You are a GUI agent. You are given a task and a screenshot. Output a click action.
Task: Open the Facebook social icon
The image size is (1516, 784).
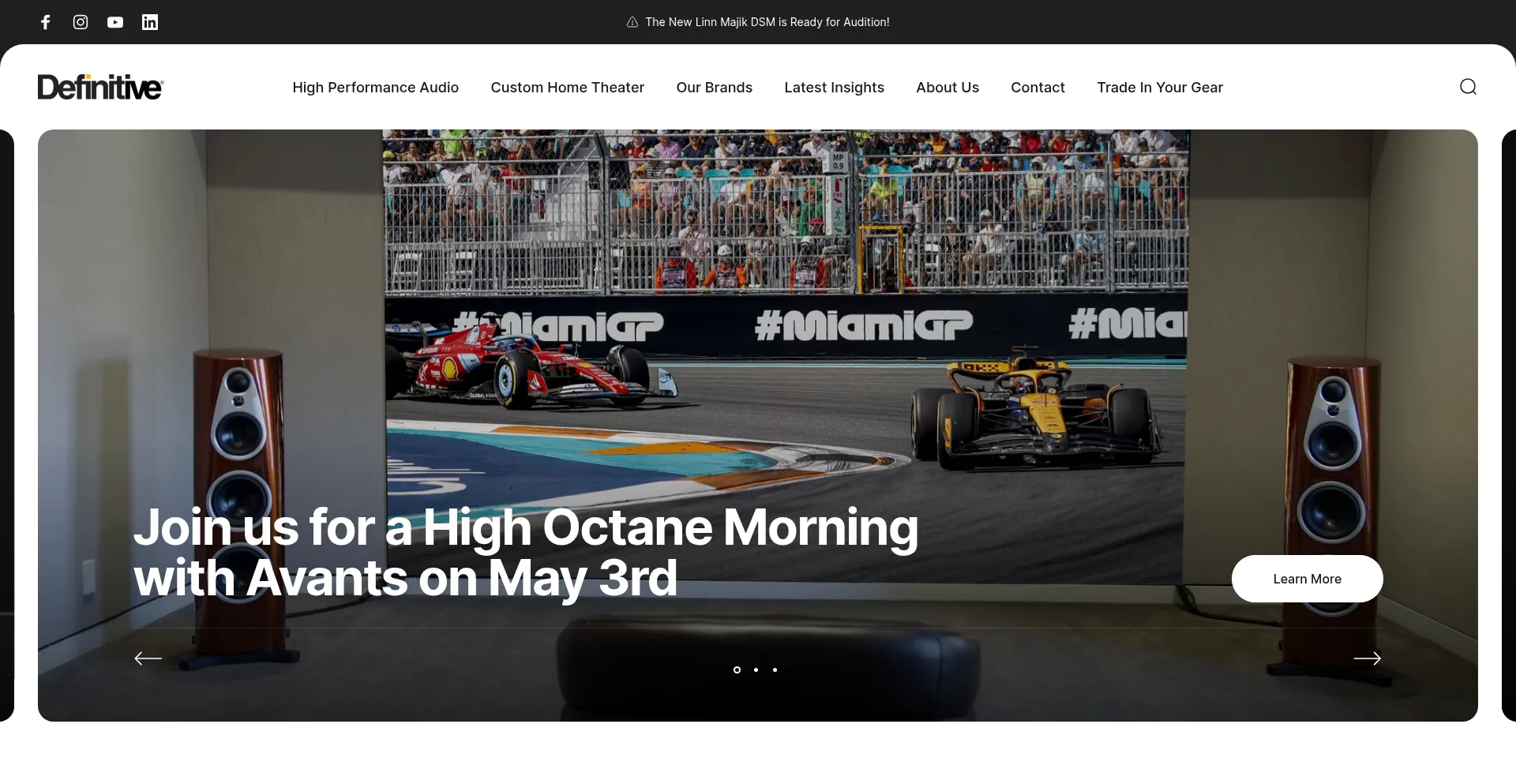click(x=46, y=22)
